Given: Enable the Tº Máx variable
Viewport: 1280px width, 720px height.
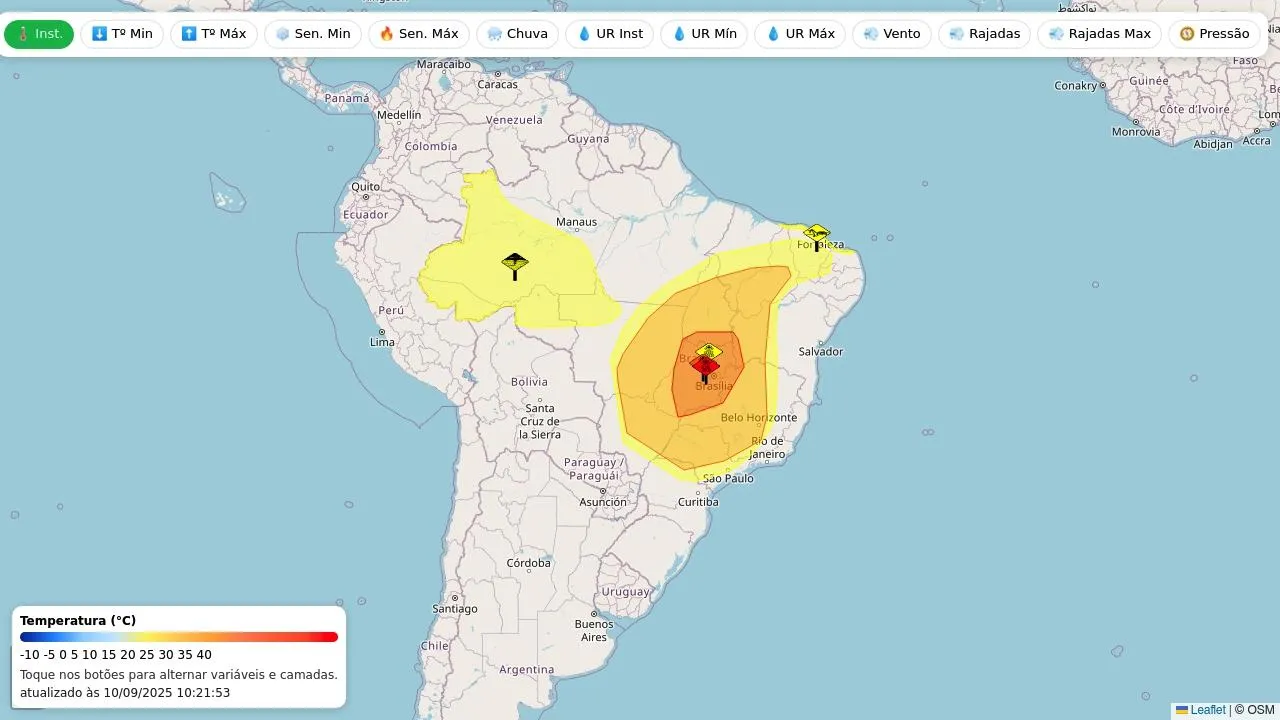Looking at the screenshot, I should (213, 34).
